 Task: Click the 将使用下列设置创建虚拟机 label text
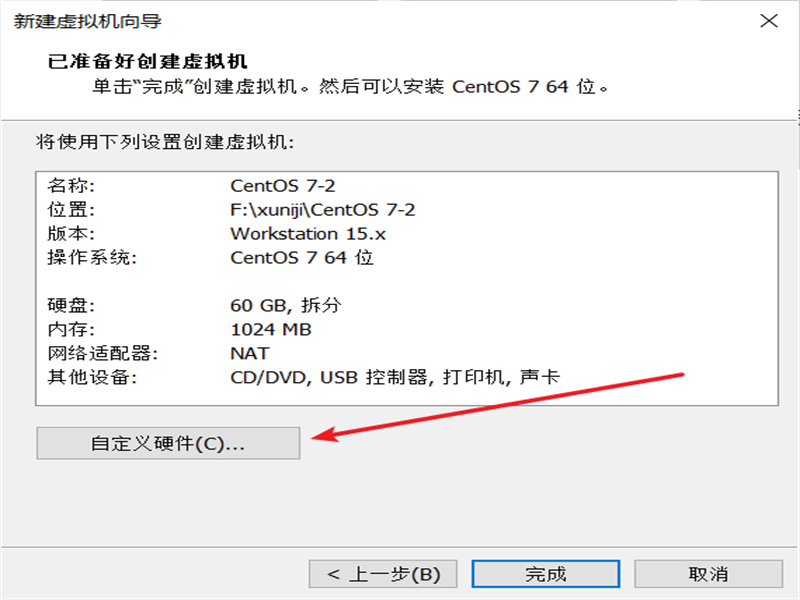pyautogui.click(x=165, y=142)
